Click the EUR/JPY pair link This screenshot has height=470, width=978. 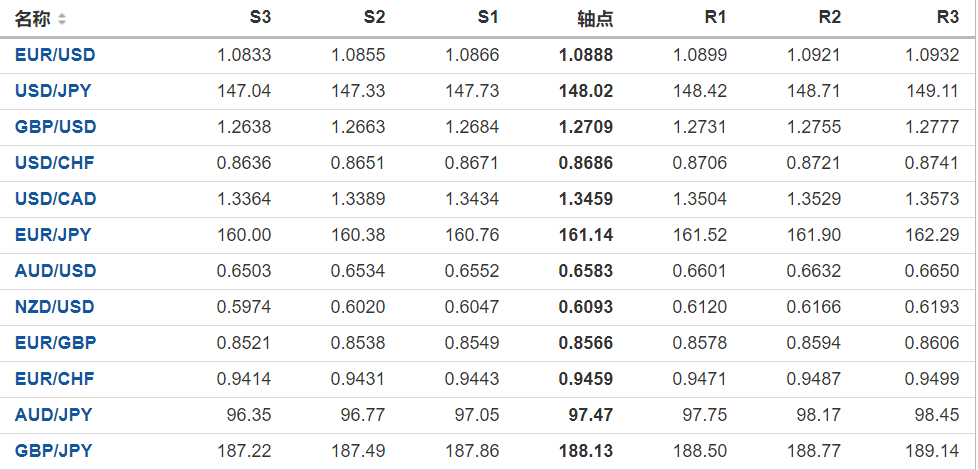[x=53, y=235]
